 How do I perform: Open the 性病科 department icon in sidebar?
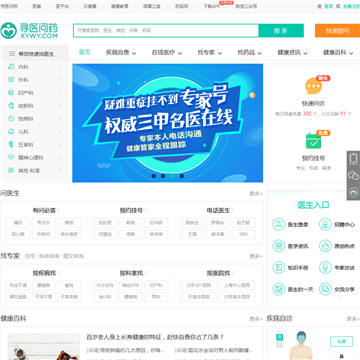pos(11,118)
